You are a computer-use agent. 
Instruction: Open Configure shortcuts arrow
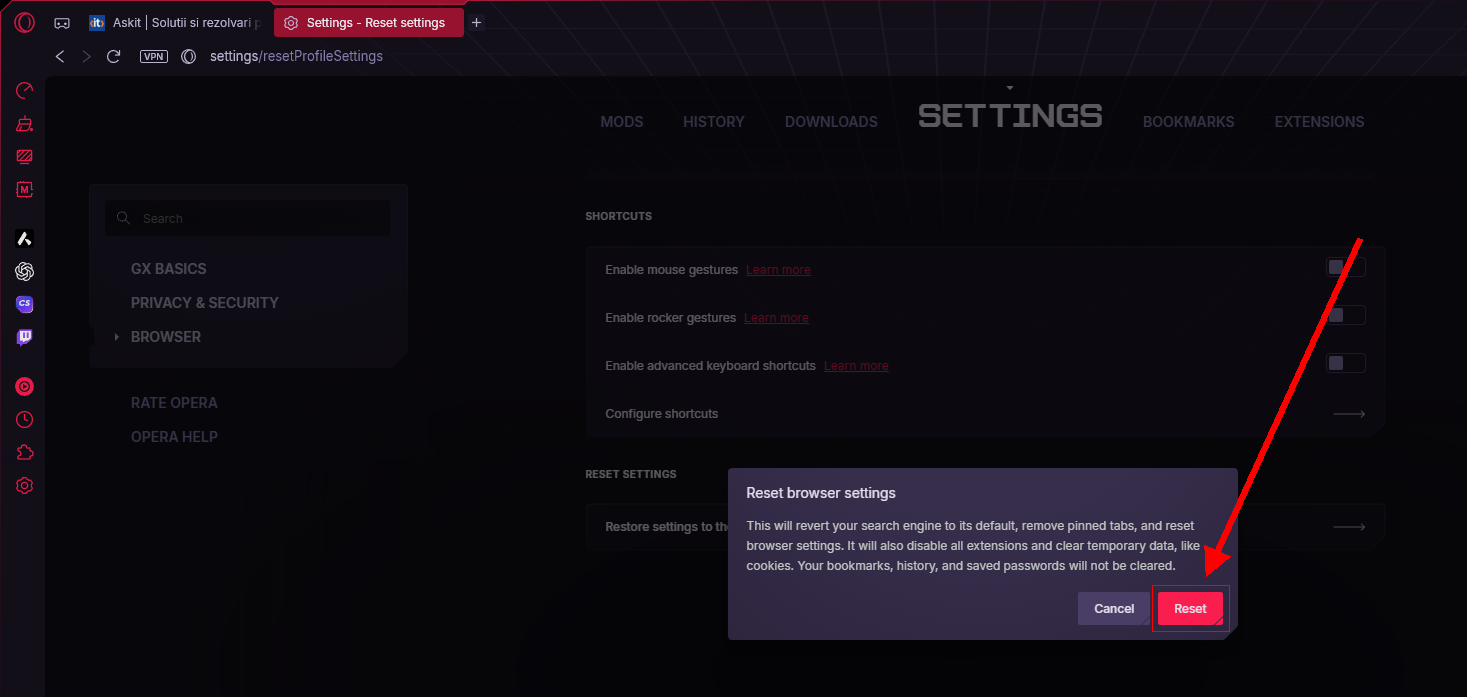coord(1348,414)
